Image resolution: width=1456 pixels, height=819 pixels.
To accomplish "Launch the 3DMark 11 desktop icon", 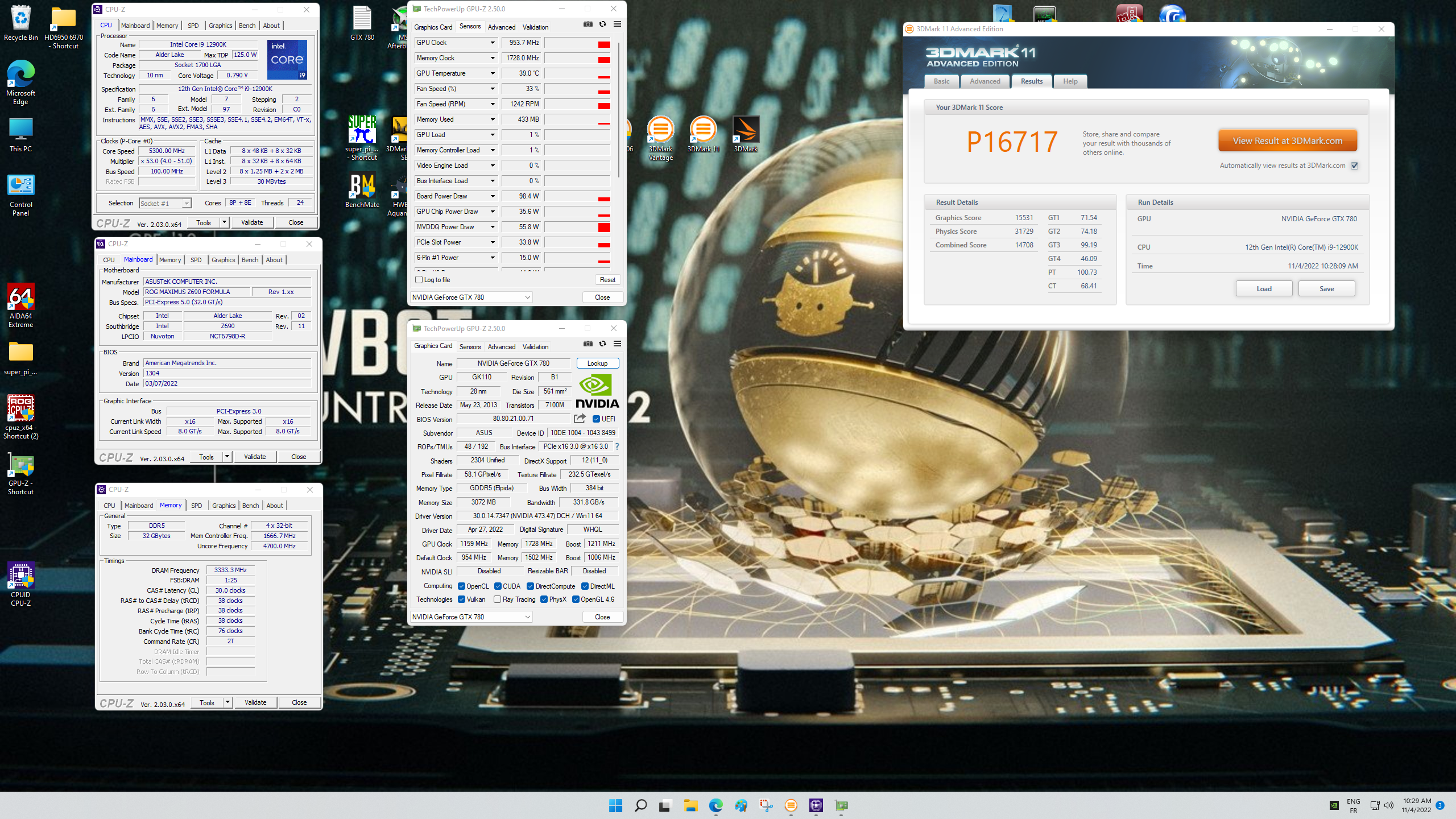I will click(x=703, y=134).
